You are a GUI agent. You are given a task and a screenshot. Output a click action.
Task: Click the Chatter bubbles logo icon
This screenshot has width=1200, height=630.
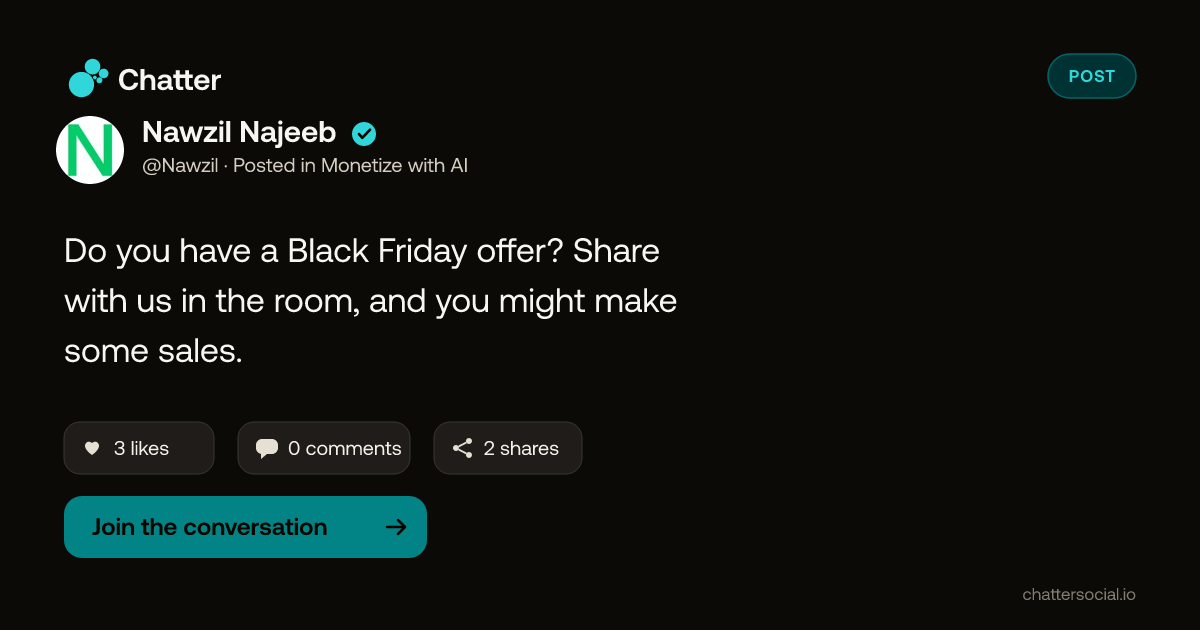(88, 78)
